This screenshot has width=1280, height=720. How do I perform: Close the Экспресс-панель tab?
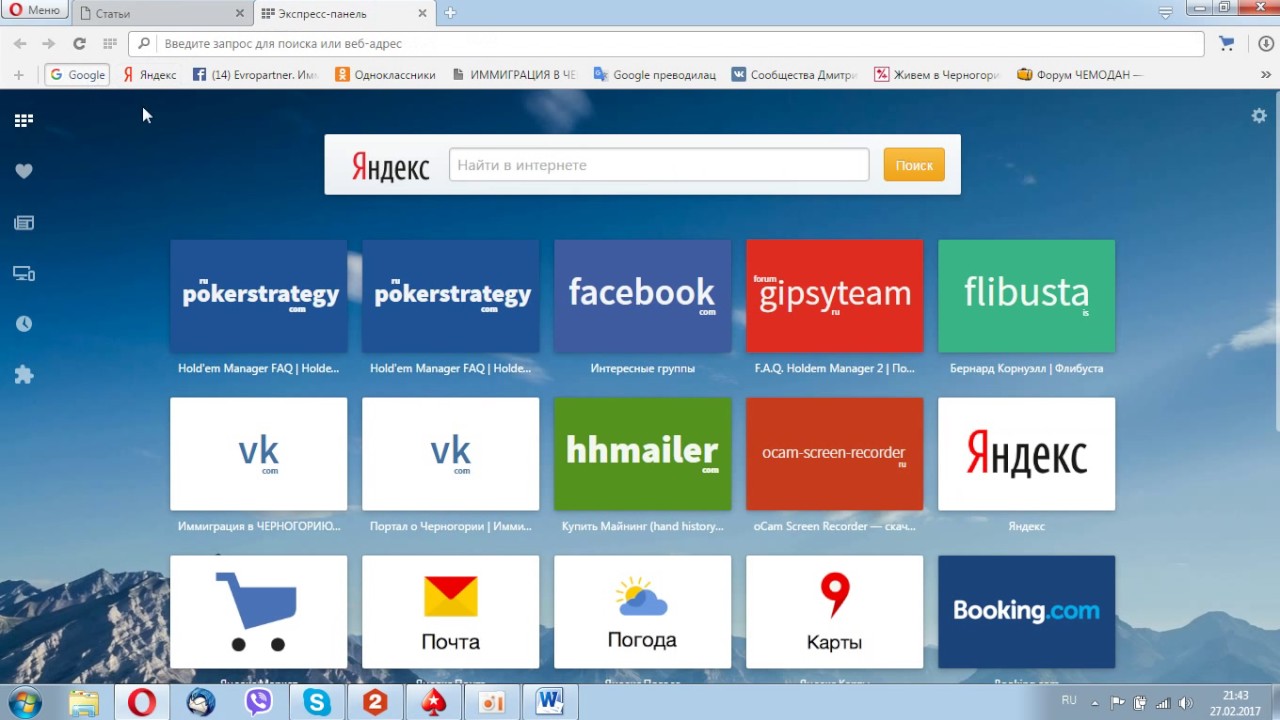(x=422, y=14)
